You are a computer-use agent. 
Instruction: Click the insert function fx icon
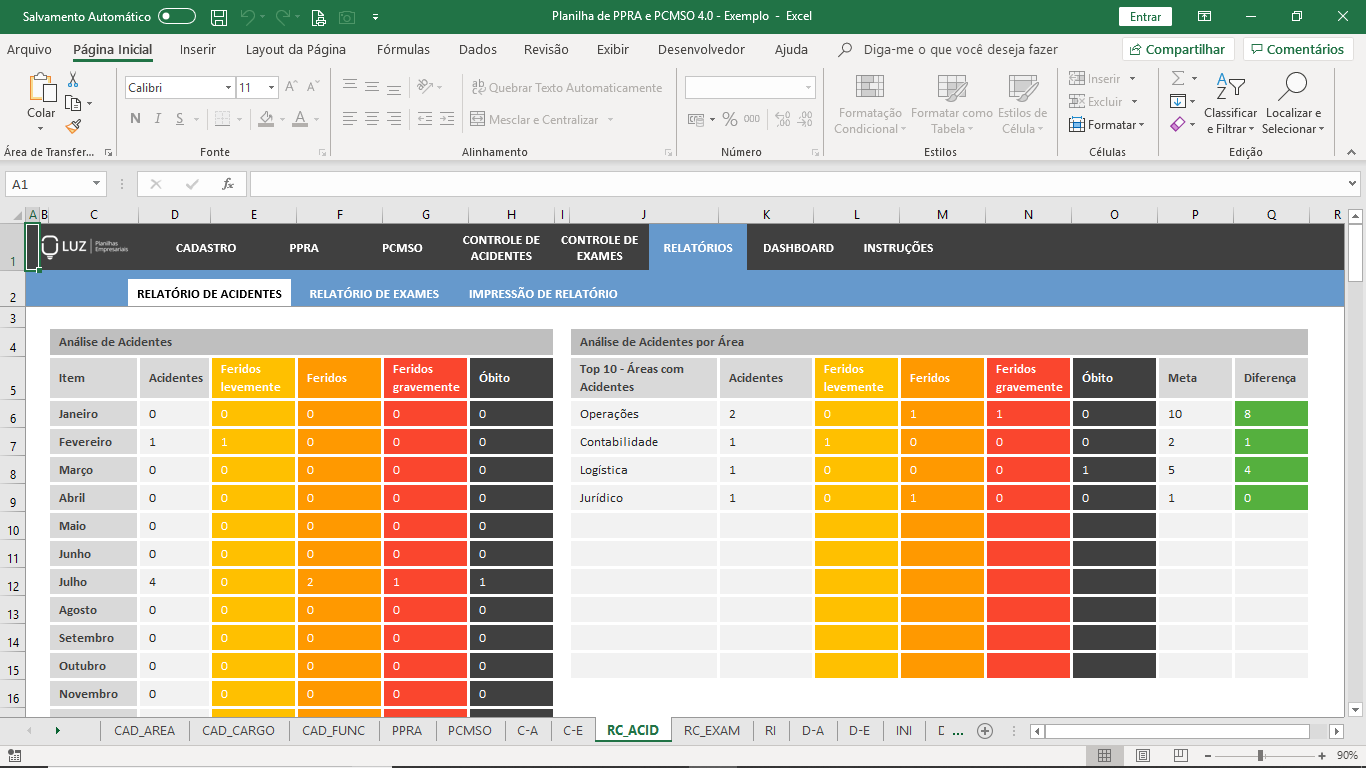tap(228, 184)
